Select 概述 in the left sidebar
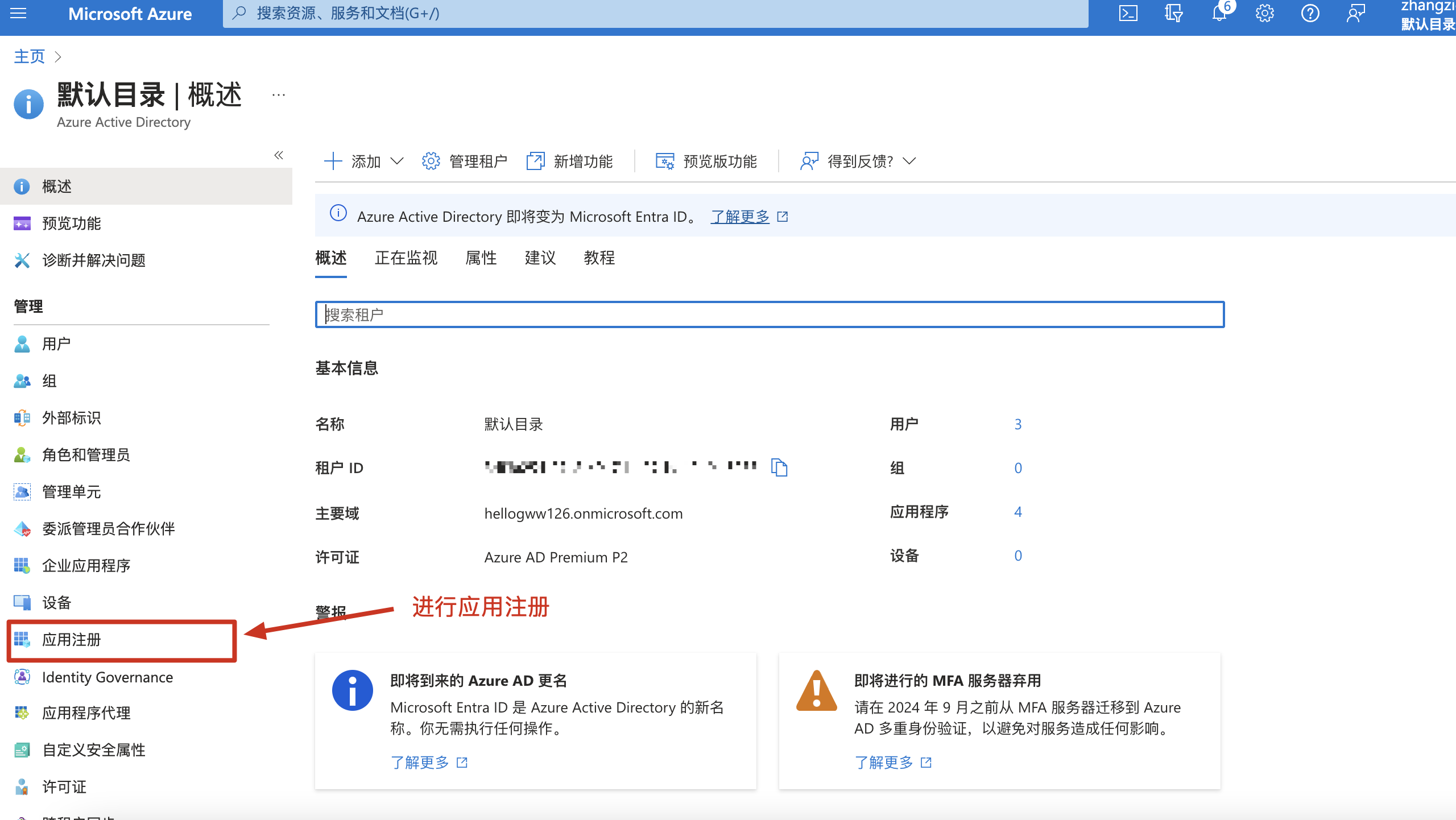The image size is (1456, 820). pos(146,187)
